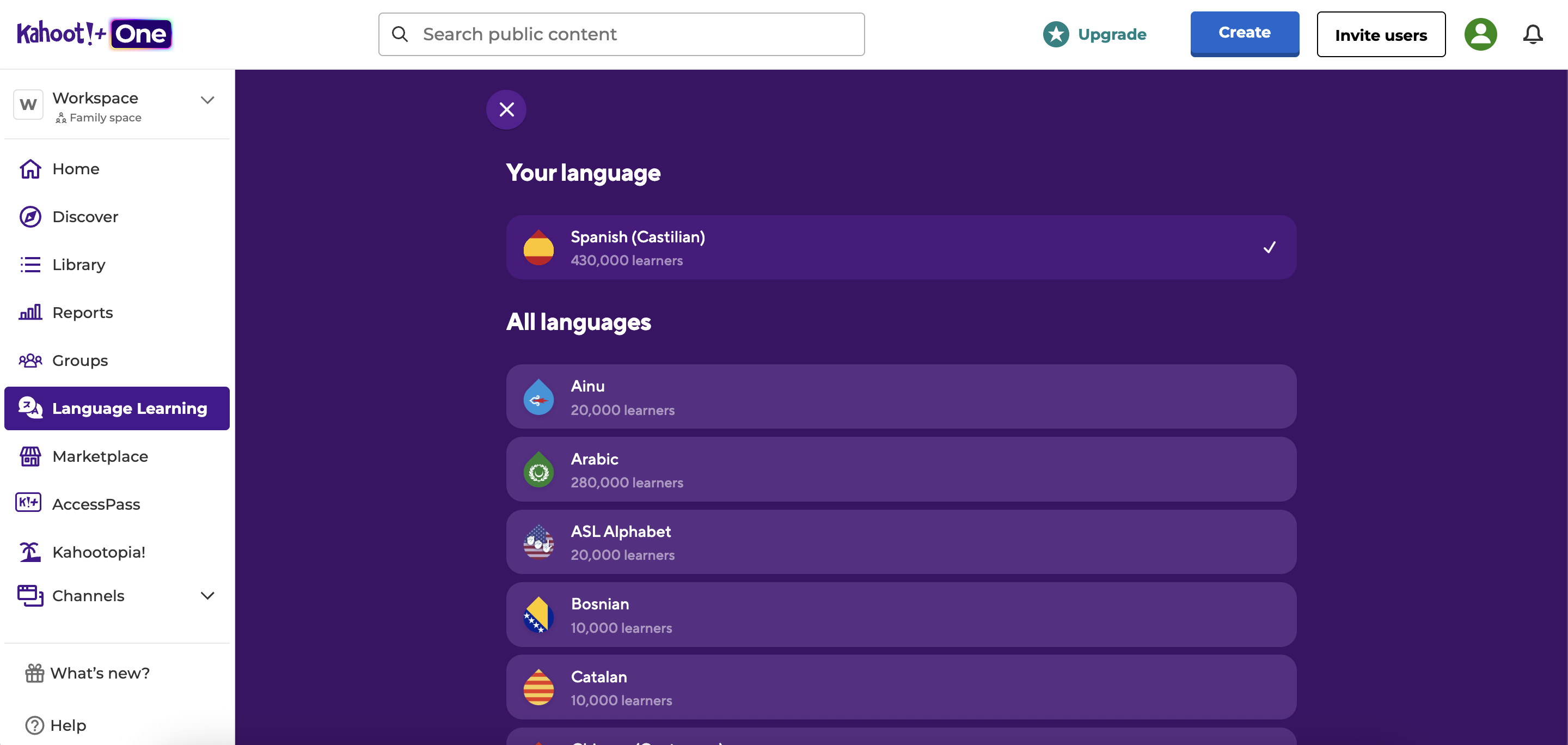The width and height of the screenshot is (1568, 745).
Task: Open Kahootopia! from the sidebar
Action: coord(117,552)
